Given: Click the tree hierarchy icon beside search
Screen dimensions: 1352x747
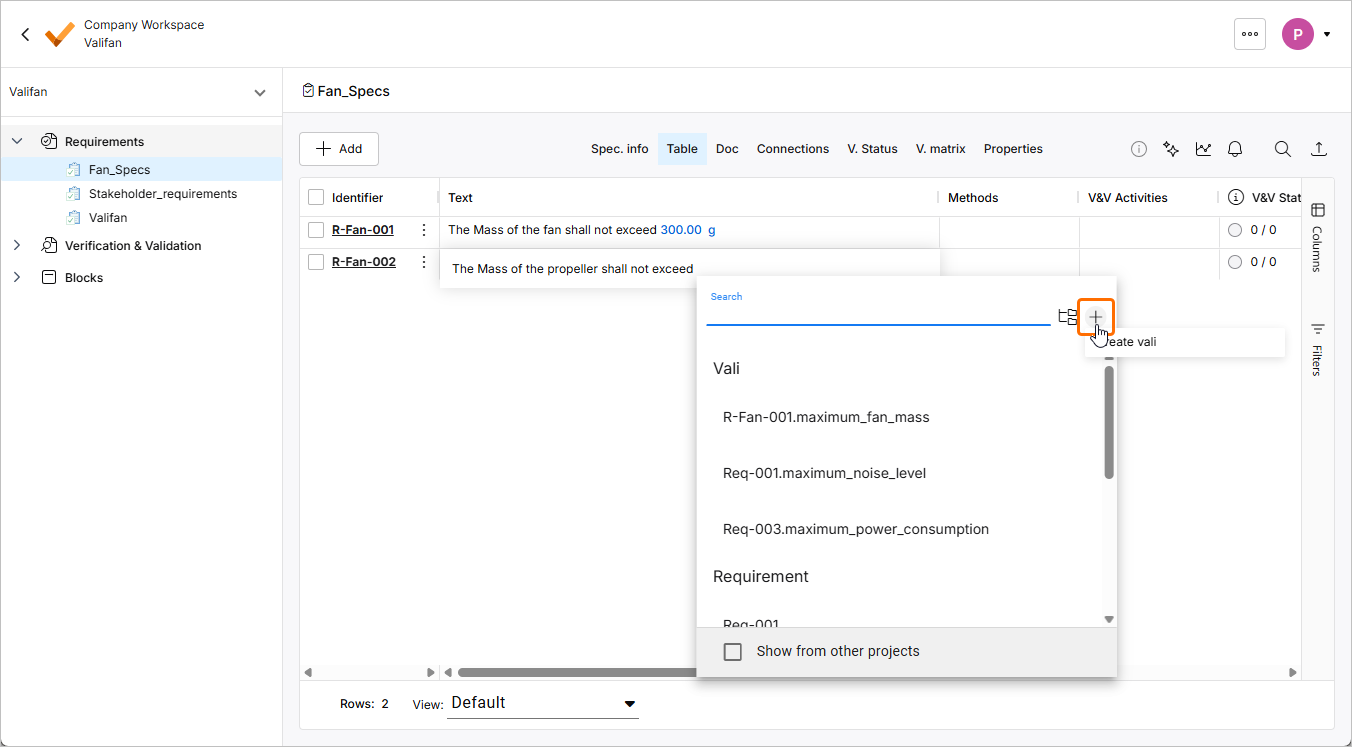Looking at the screenshot, I should (1067, 316).
